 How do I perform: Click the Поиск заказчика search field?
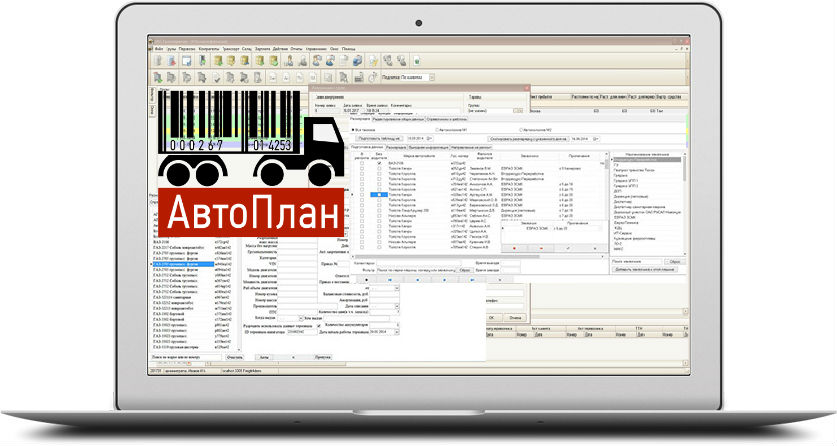pyautogui.click(x=637, y=262)
